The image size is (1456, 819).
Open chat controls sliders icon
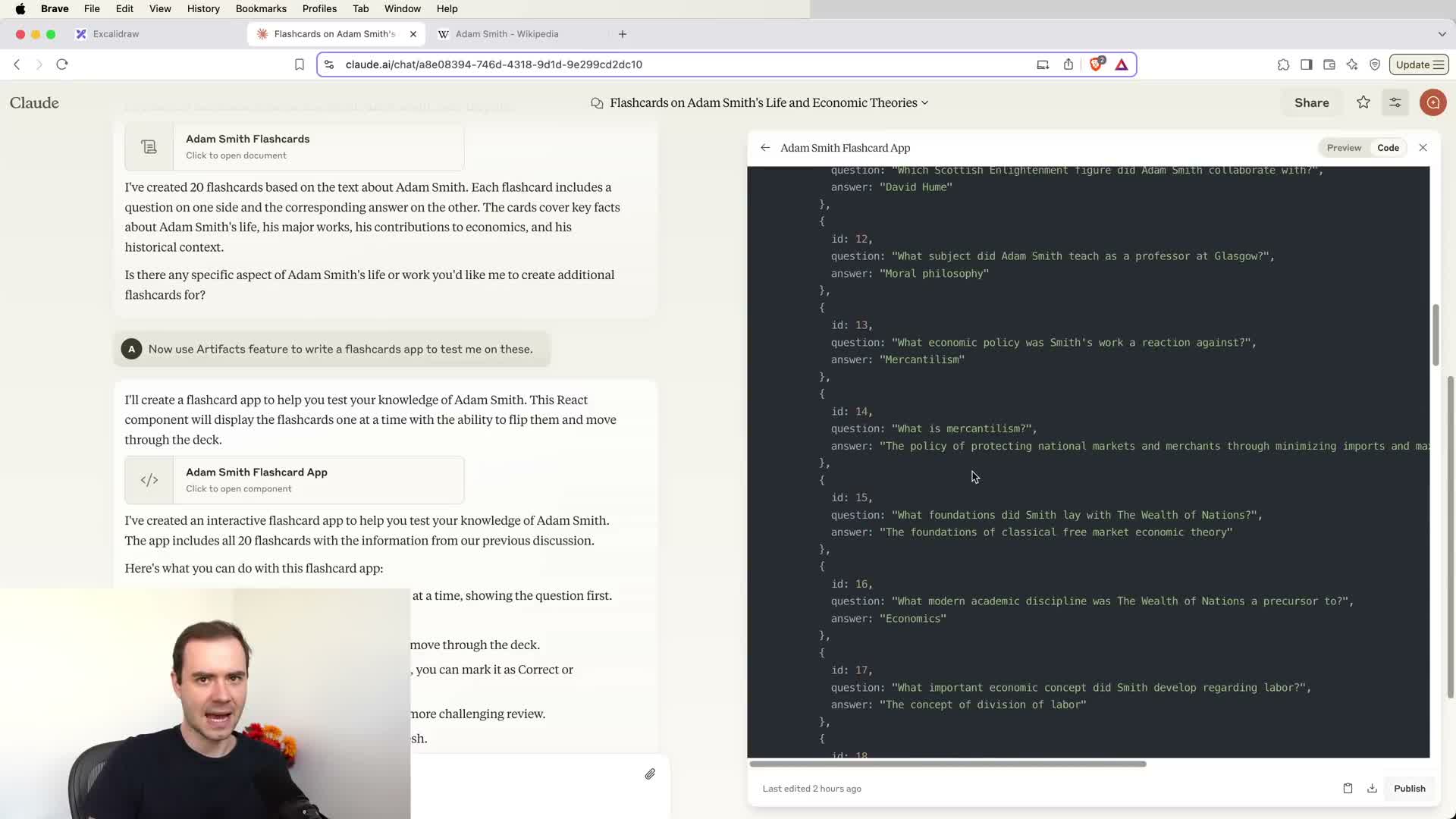tap(1395, 102)
